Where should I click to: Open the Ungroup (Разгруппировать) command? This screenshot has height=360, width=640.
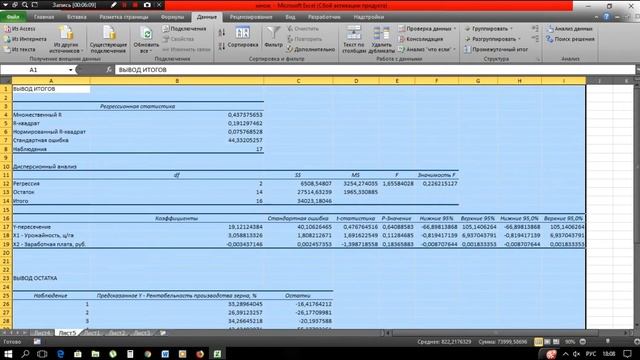click(x=490, y=39)
